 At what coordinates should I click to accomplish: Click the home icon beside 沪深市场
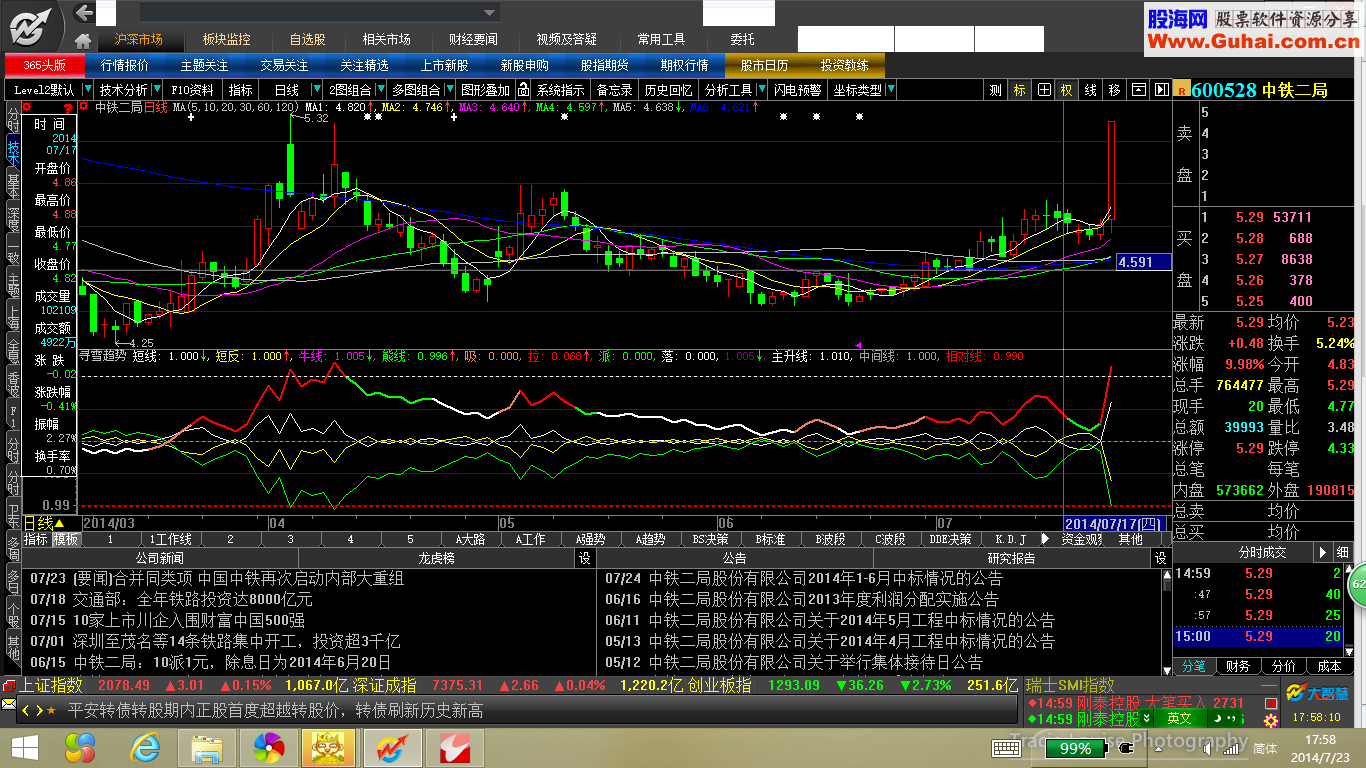click(84, 40)
